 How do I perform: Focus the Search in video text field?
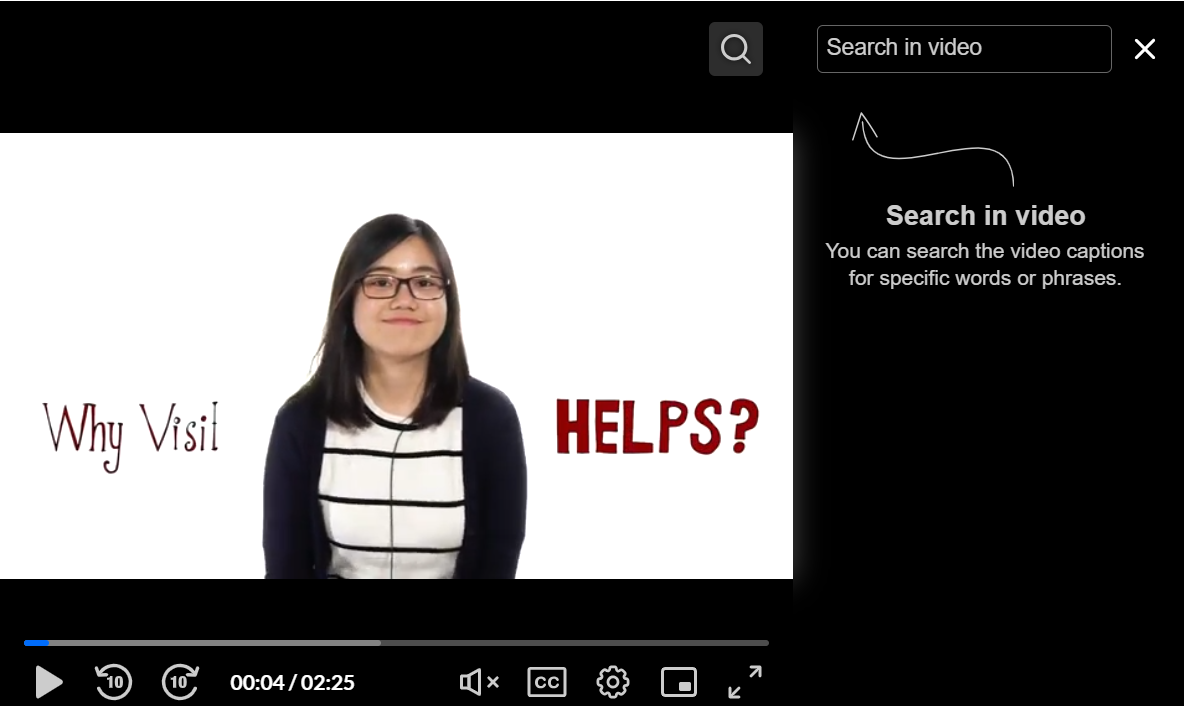(964, 49)
